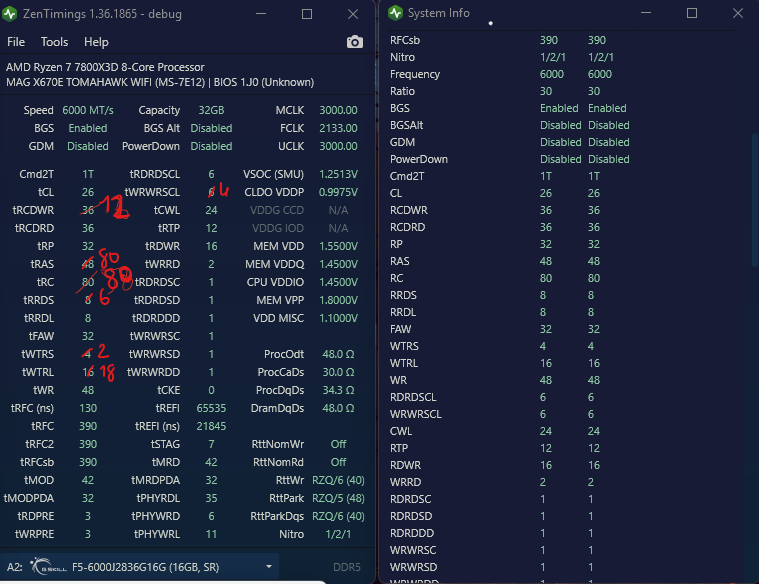This screenshot has width=759, height=584.
Task: Open the Tools menu
Action: coord(54,42)
